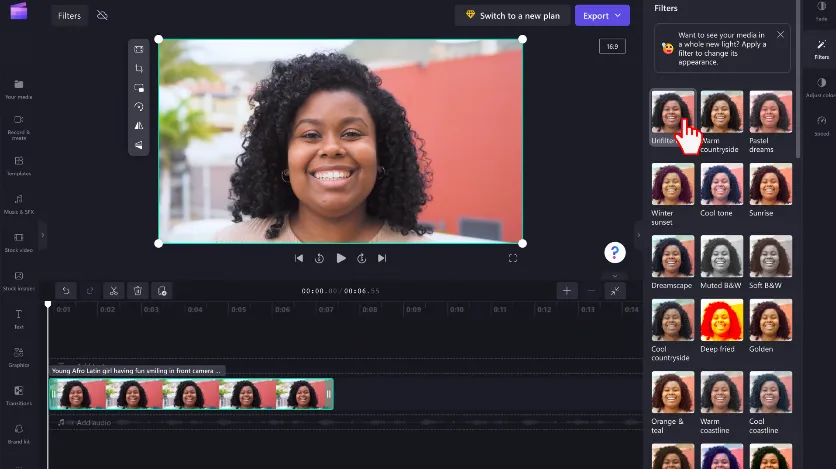Open the 16:9 aspect ratio selector
Viewport: 836px width, 469px height.
click(612, 46)
